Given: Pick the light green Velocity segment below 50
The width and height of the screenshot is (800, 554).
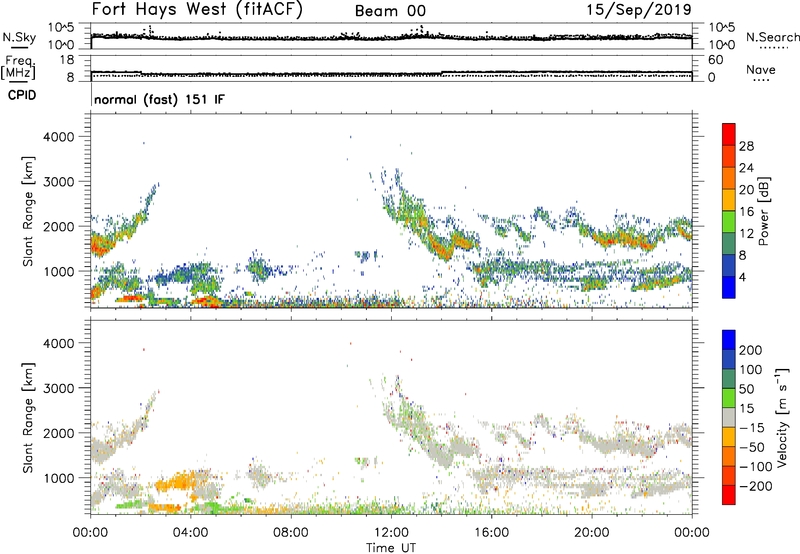Looking at the screenshot, I should coord(729,398).
